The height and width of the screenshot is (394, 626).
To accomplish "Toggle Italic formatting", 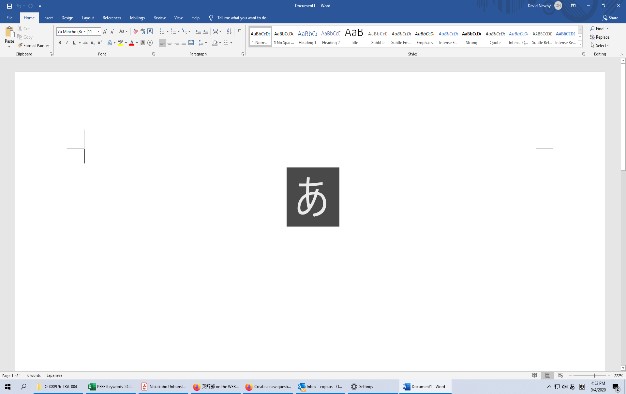I will [x=67, y=43].
